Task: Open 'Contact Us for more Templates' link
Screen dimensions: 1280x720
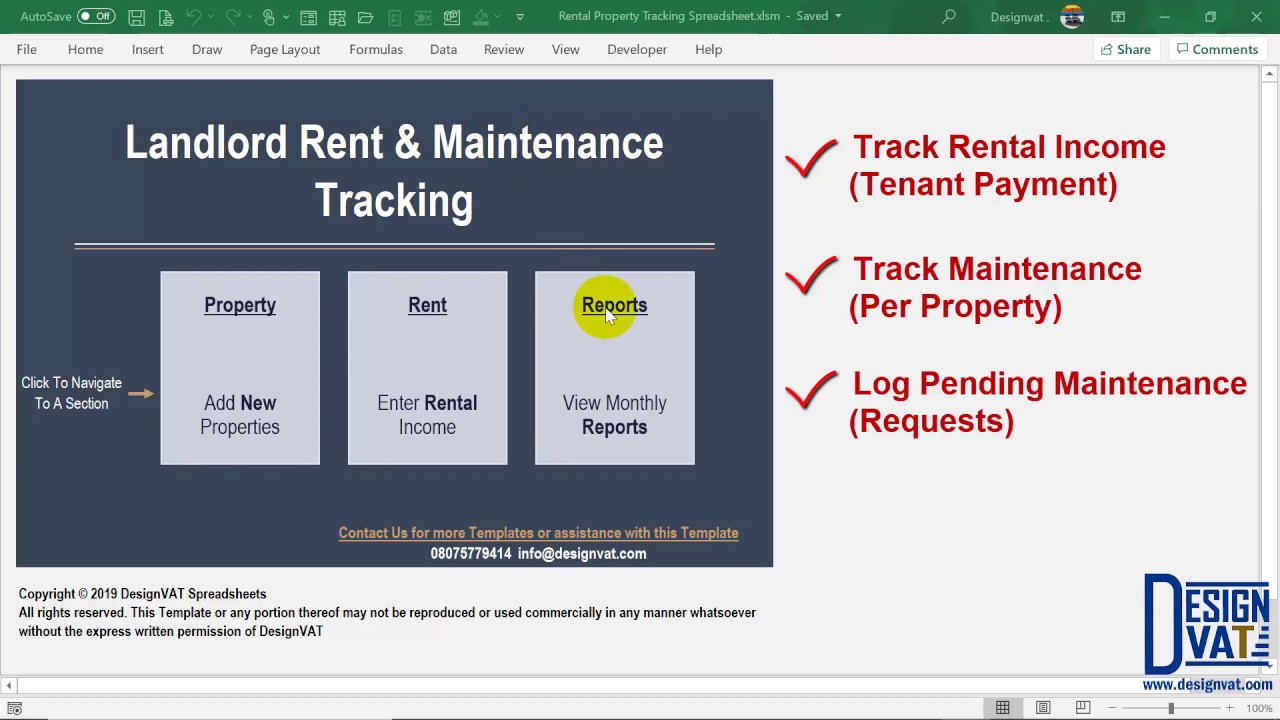Action: coord(538,533)
